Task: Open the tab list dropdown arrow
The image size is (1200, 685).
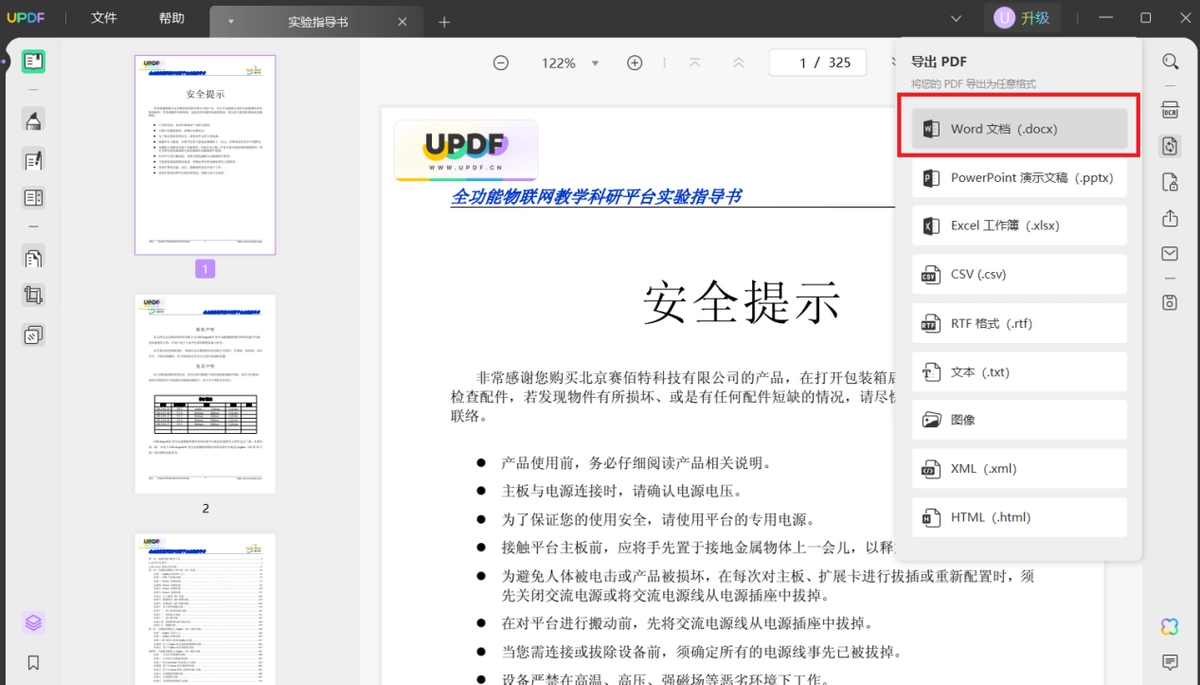Action: coord(231,21)
